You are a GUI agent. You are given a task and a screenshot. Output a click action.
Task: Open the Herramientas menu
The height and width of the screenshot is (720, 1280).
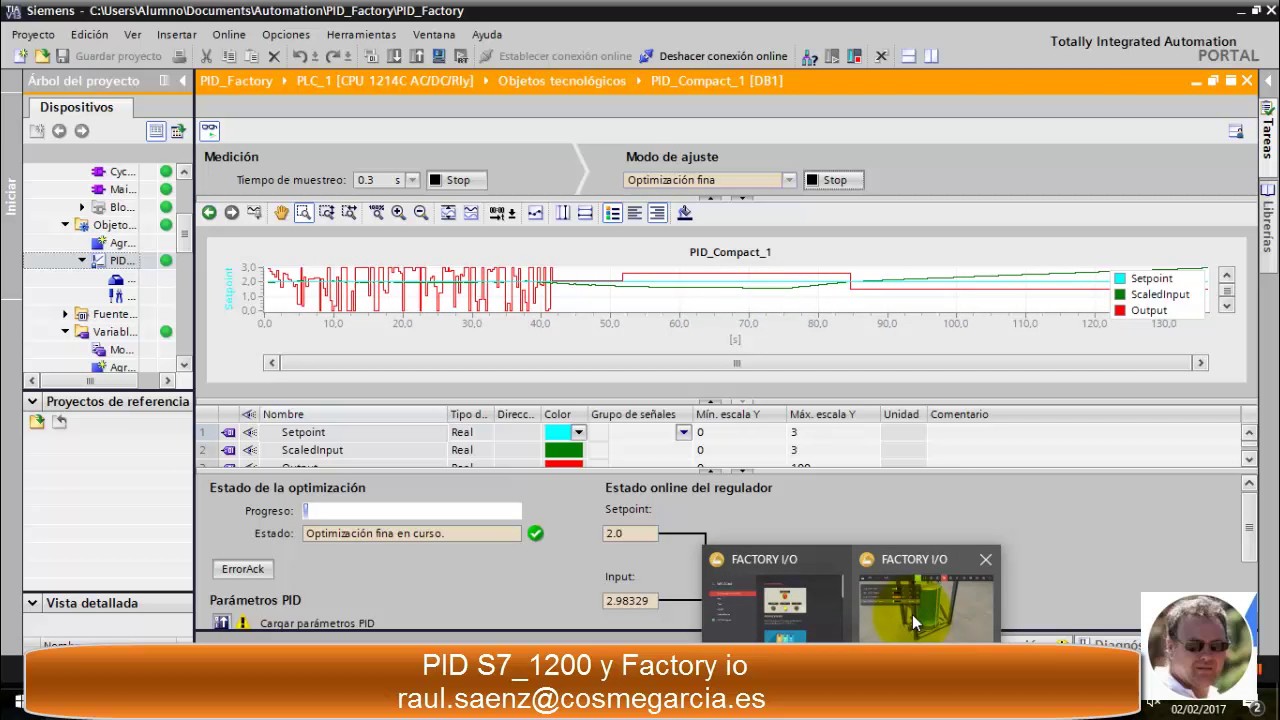pos(361,34)
